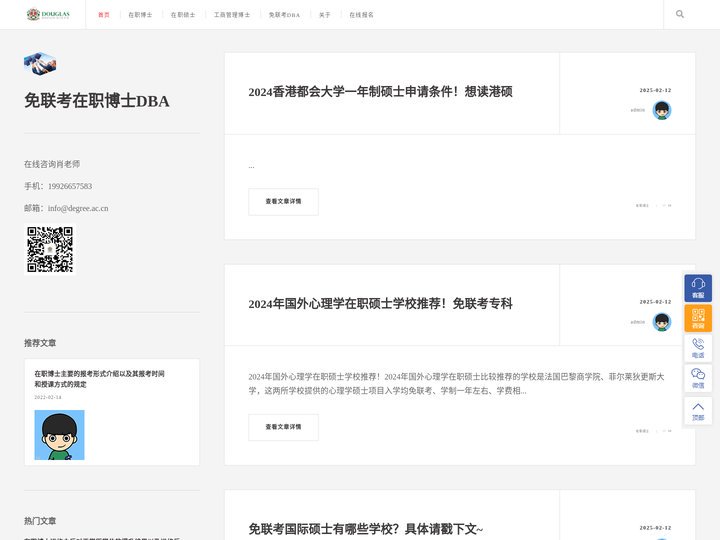
Task: Click the 免联考在职博士DBA heading
Action: [x=96, y=101]
